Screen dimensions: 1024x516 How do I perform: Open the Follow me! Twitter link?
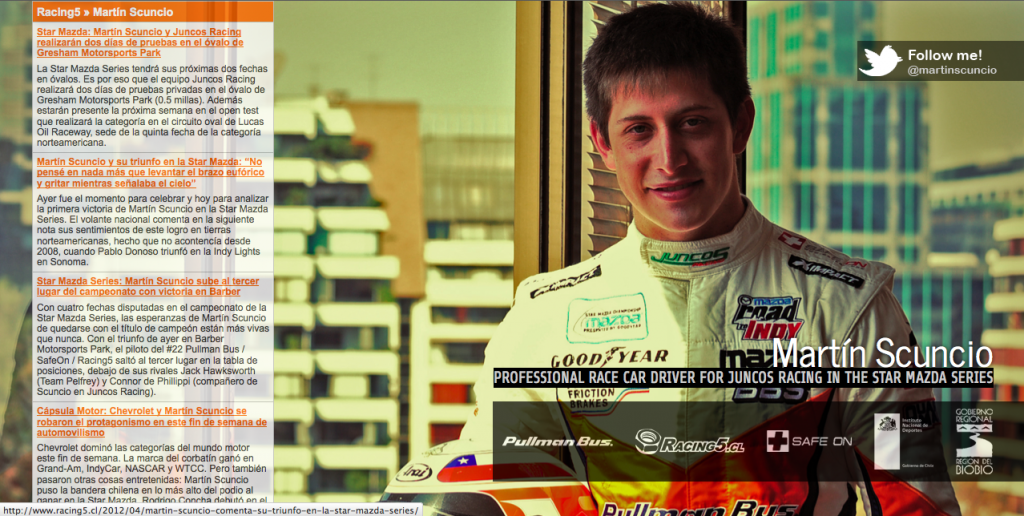pos(944,56)
